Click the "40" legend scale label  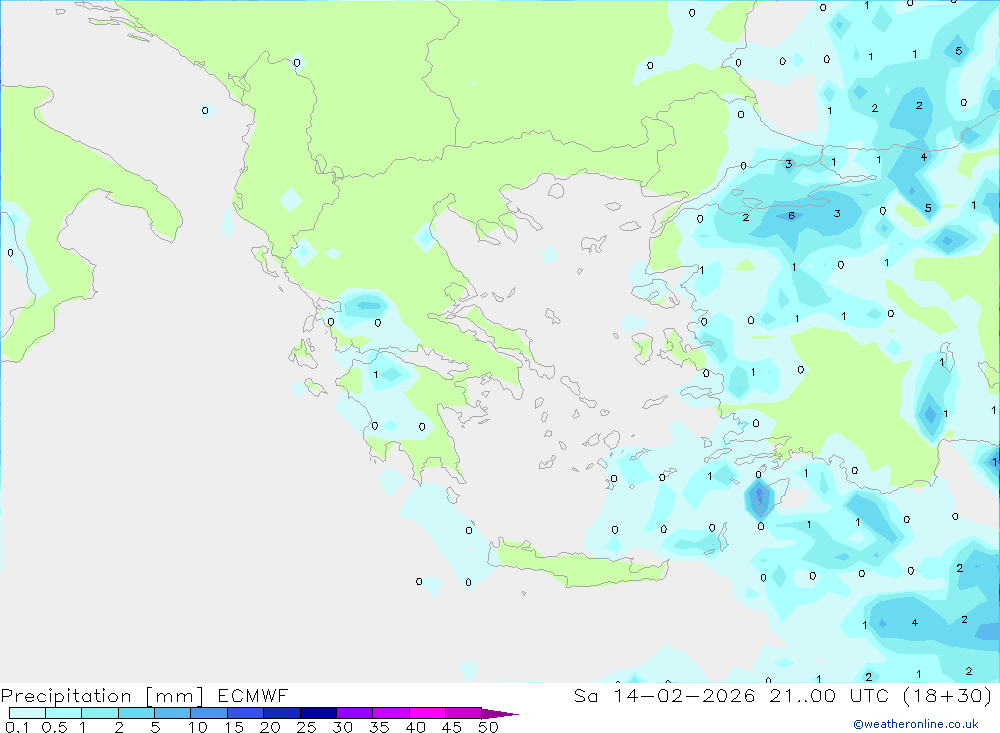pos(415,727)
